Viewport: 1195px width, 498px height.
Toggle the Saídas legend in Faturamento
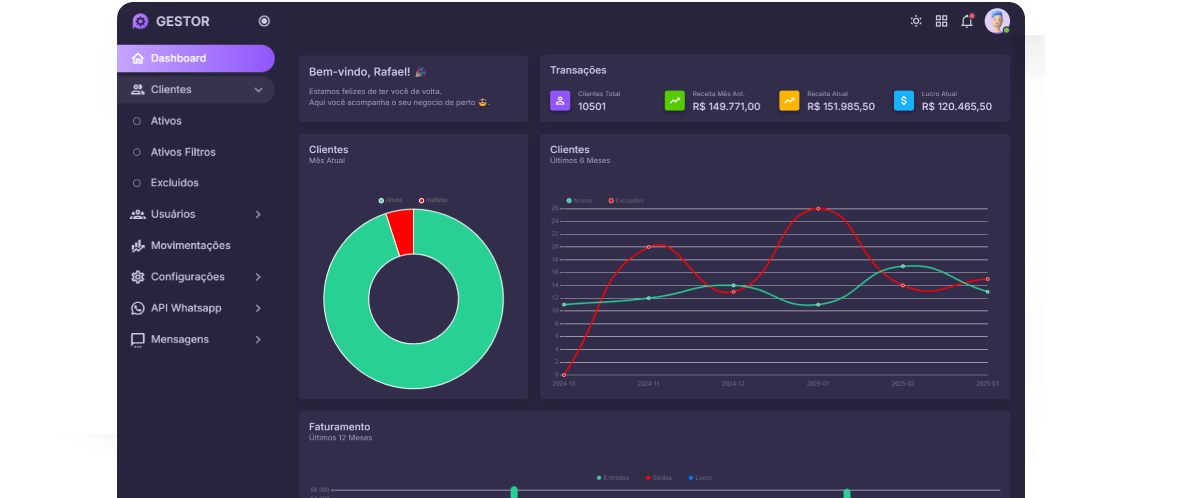659,477
